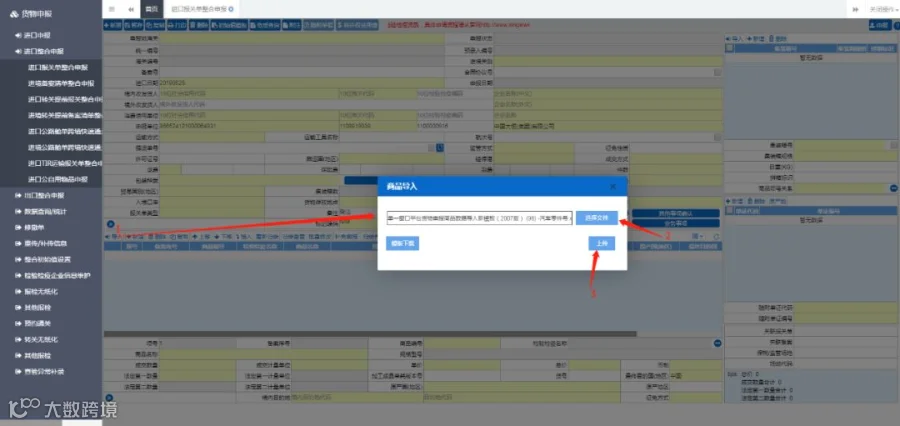Click the 货物申报 cloud header icon
This screenshot has width=900, height=426.
click(15, 14)
